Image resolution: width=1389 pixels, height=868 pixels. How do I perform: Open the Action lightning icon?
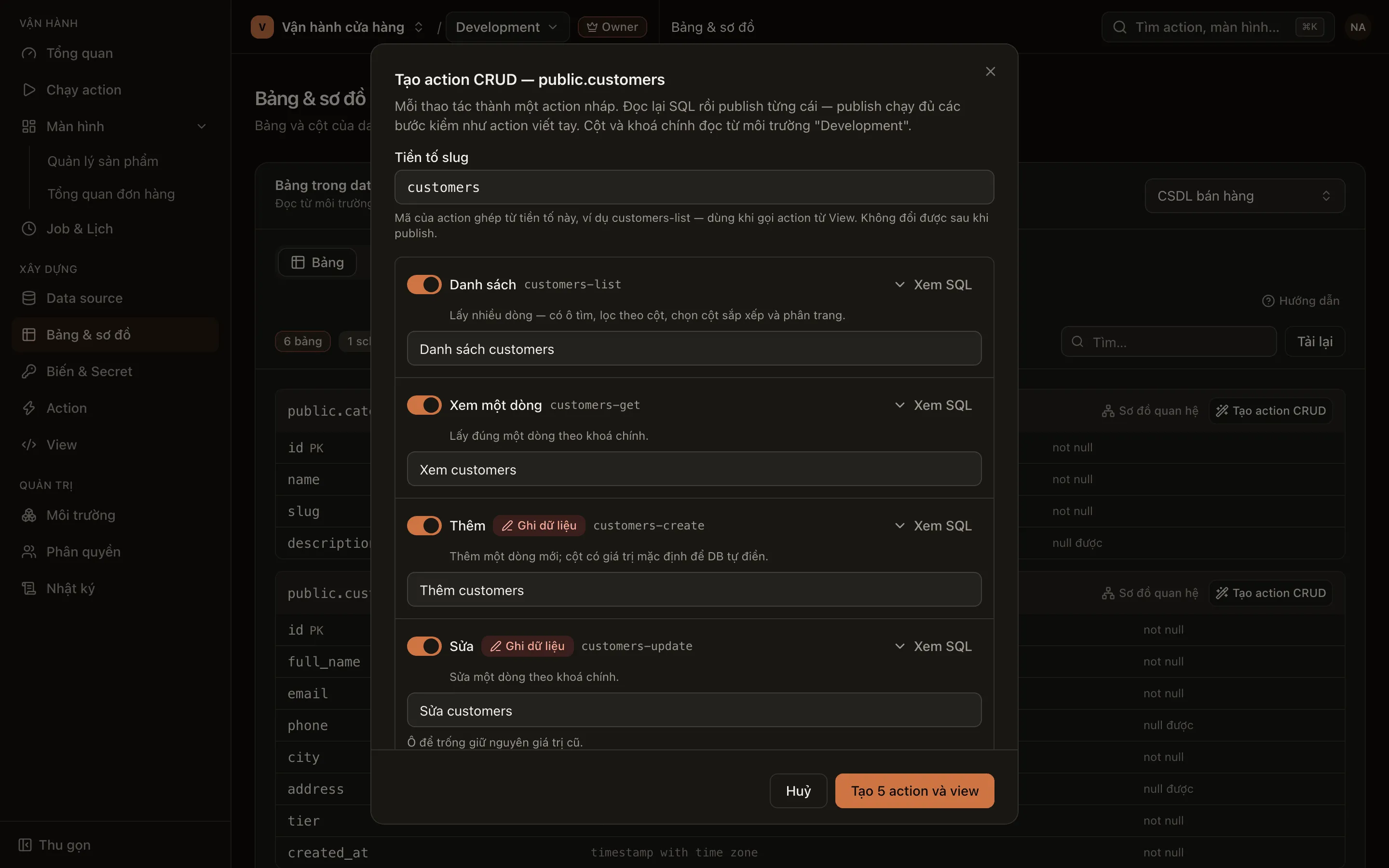pos(29,408)
